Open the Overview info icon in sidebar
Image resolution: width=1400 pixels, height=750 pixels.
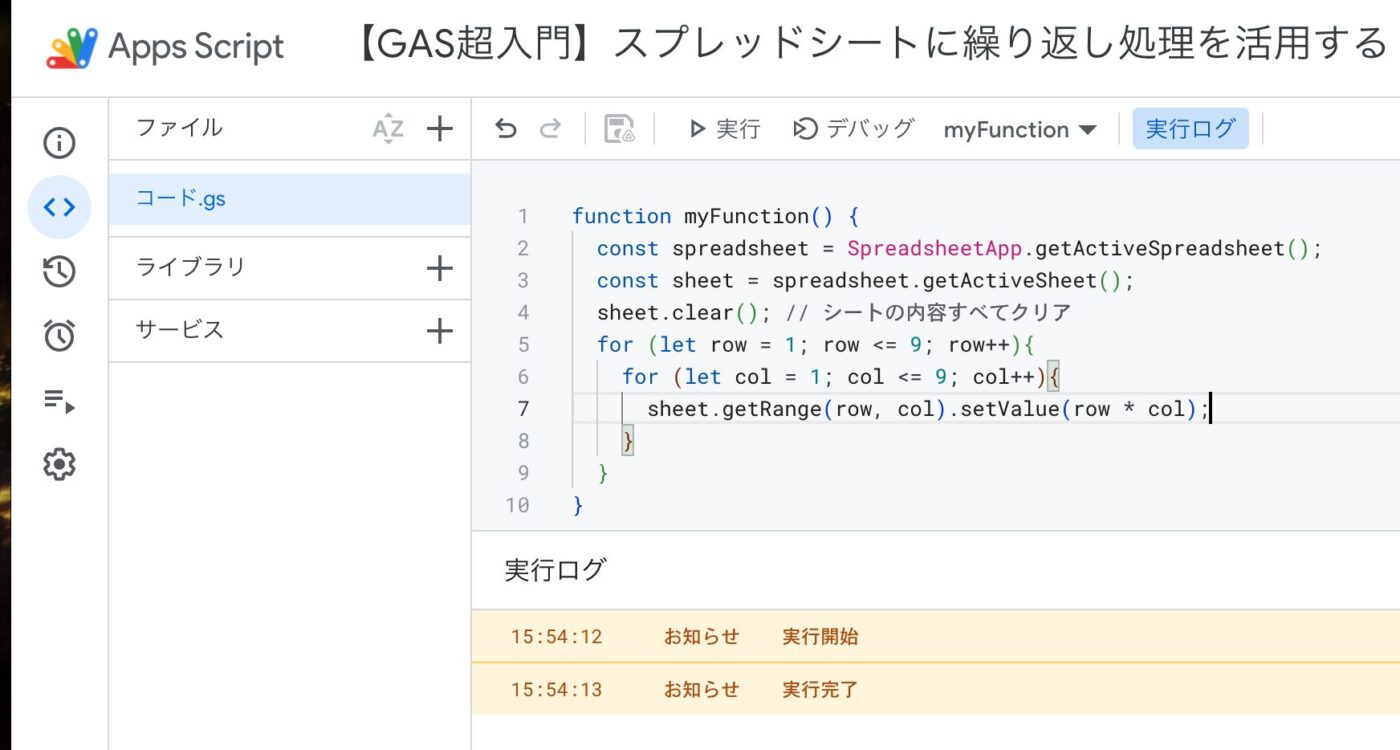(59, 144)
